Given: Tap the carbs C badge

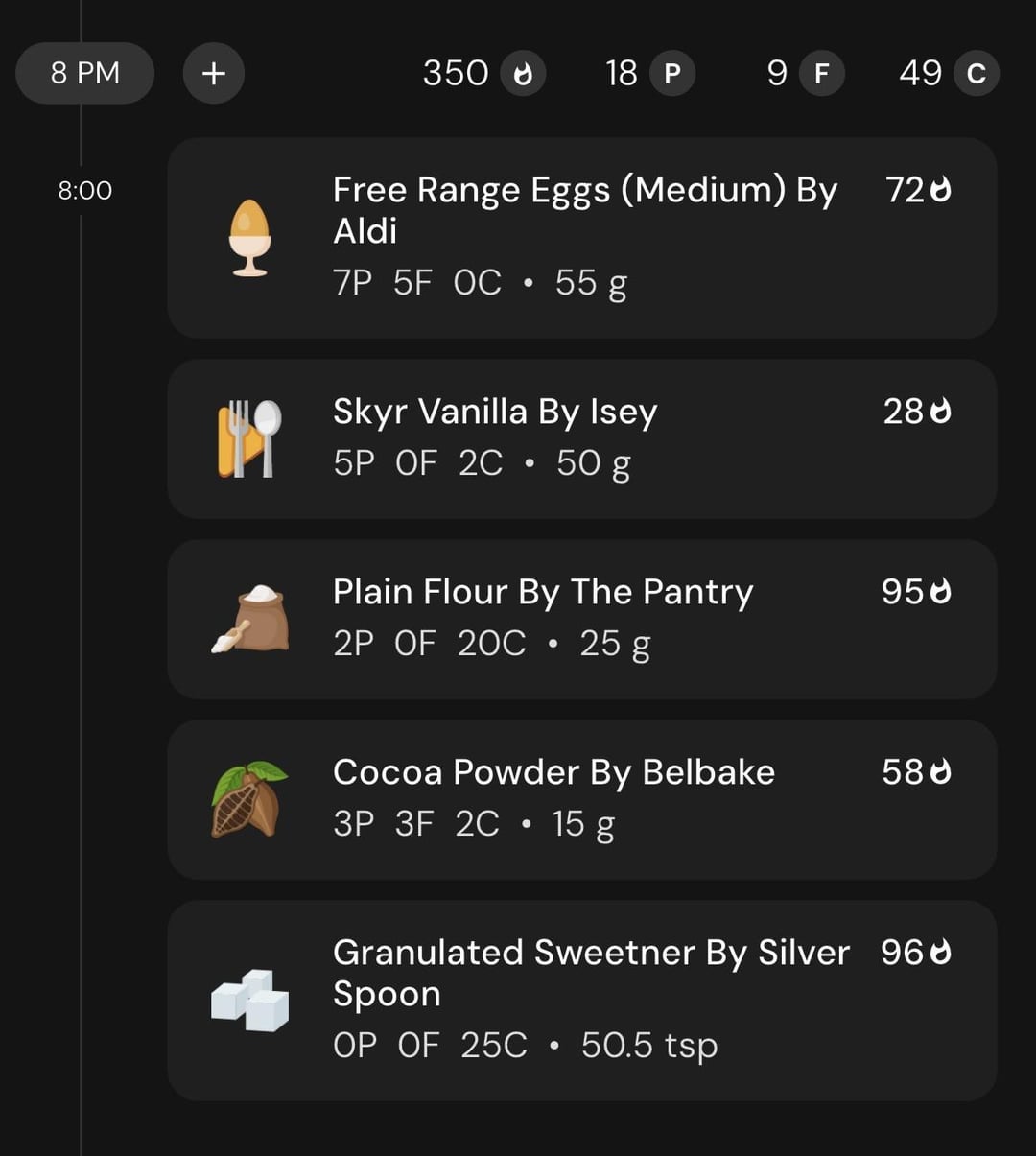Looking at the screenshot, I should pyautogui.click(x=977, y=74).
